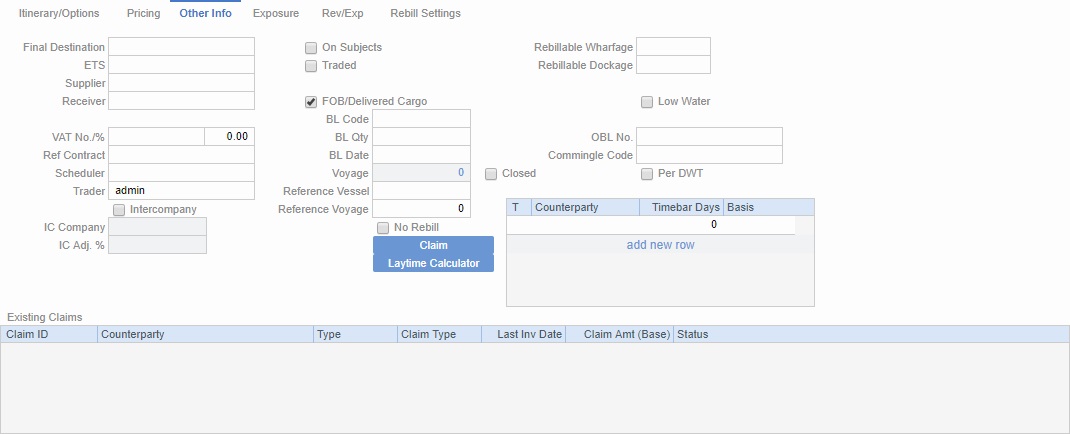Uncheck FOB/Delivered Cargo checkbox
1070x434 pixels.
(x=311, y=102)
